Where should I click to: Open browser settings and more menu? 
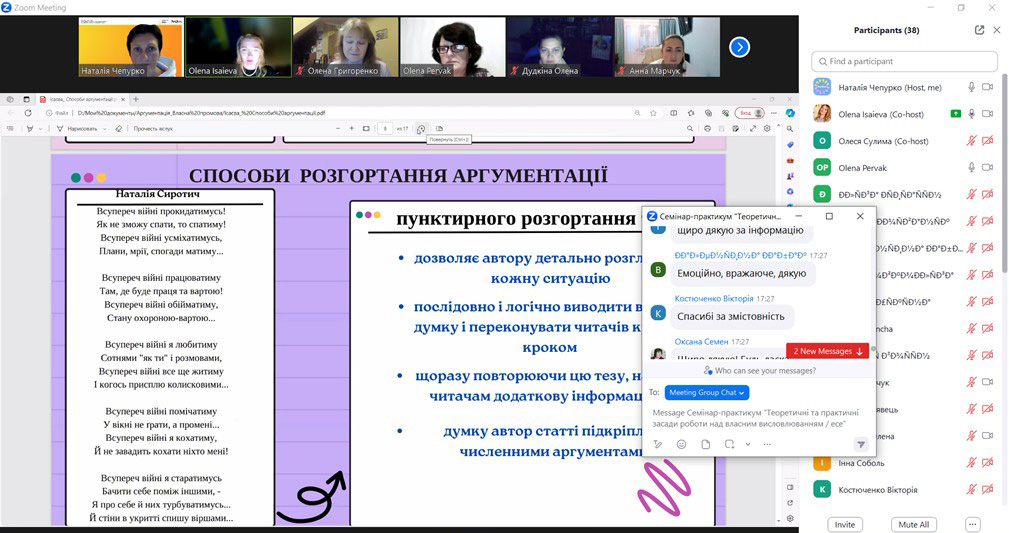pyautogui.click(x=774, y=113)
